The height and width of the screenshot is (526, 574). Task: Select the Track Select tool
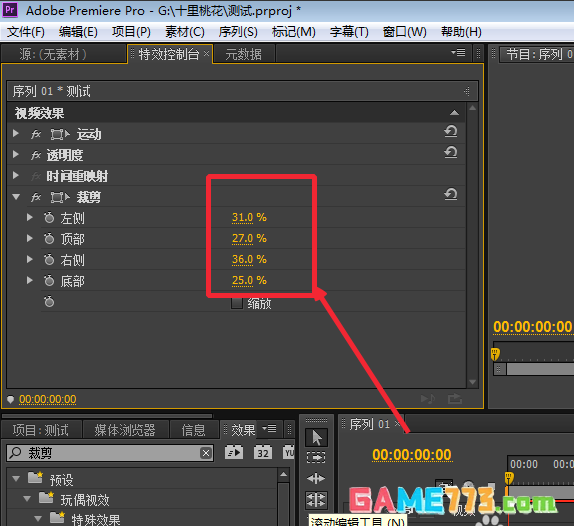(x=316, y=457)
